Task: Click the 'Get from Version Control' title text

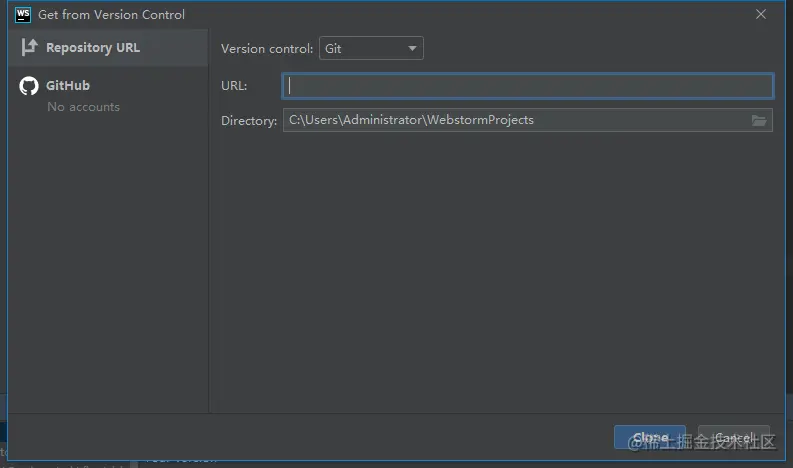Action: (111, 15)
